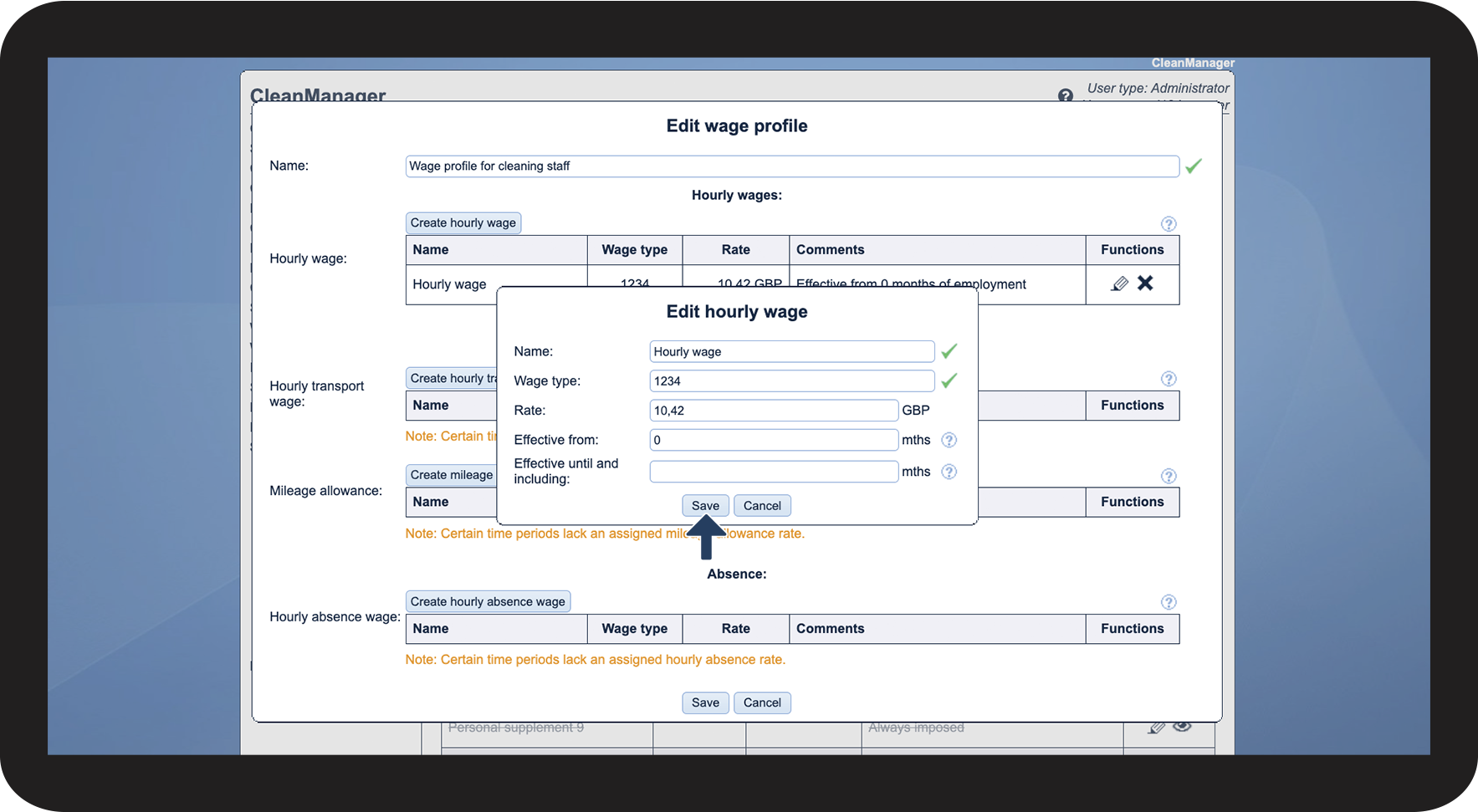Click help icon for Hourly wages section
The height and width of the screenshot is (812, 1478).
(x=1169, y=224)
